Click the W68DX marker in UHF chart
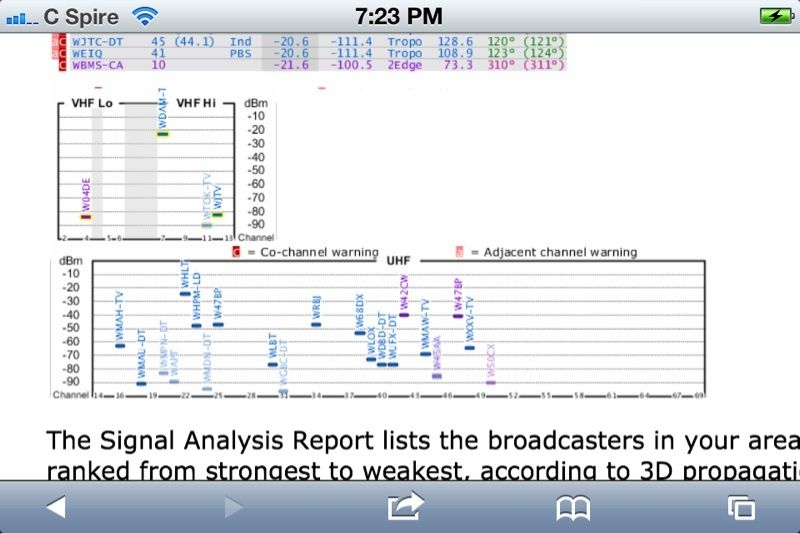 point(360,333)
